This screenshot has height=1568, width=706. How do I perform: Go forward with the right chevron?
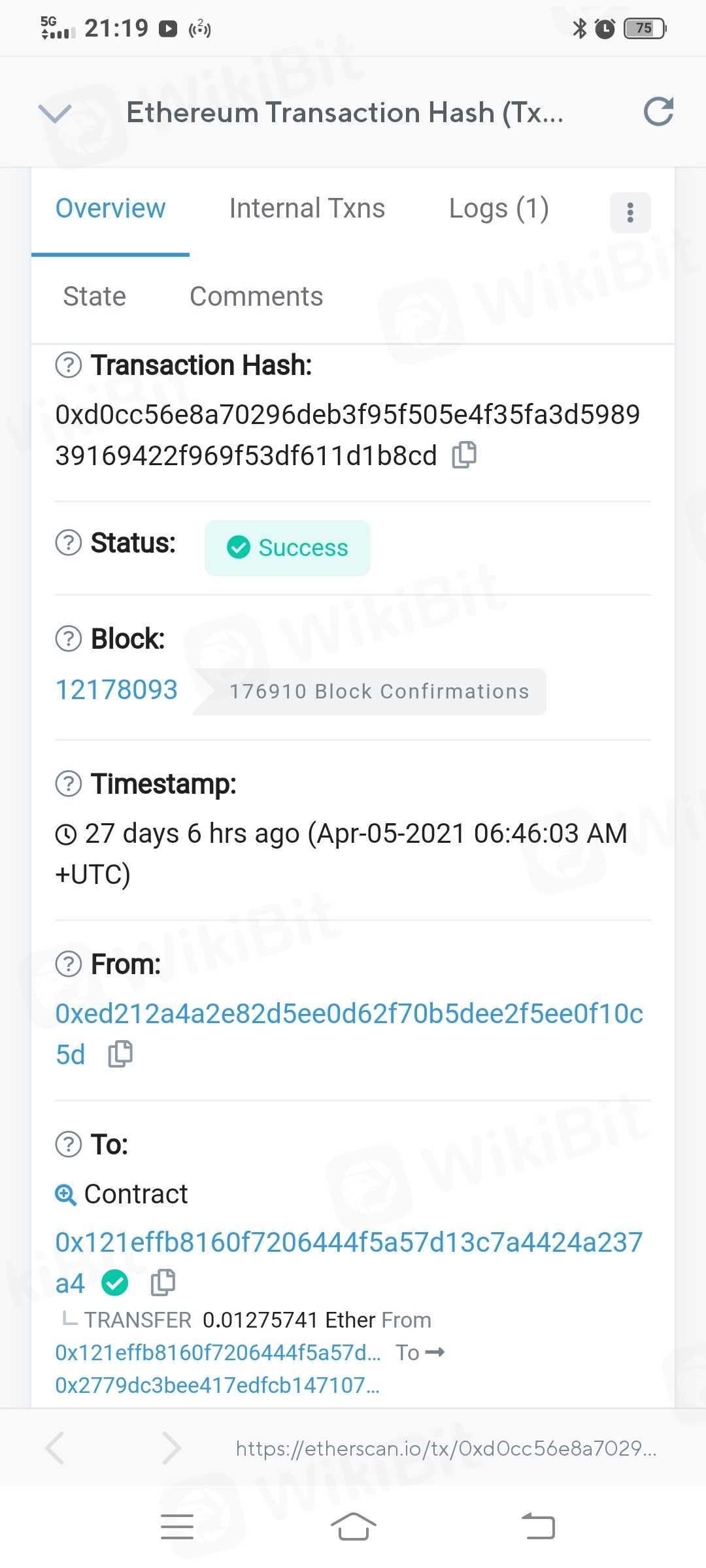pyautogui.click(x=171, y=1448)
